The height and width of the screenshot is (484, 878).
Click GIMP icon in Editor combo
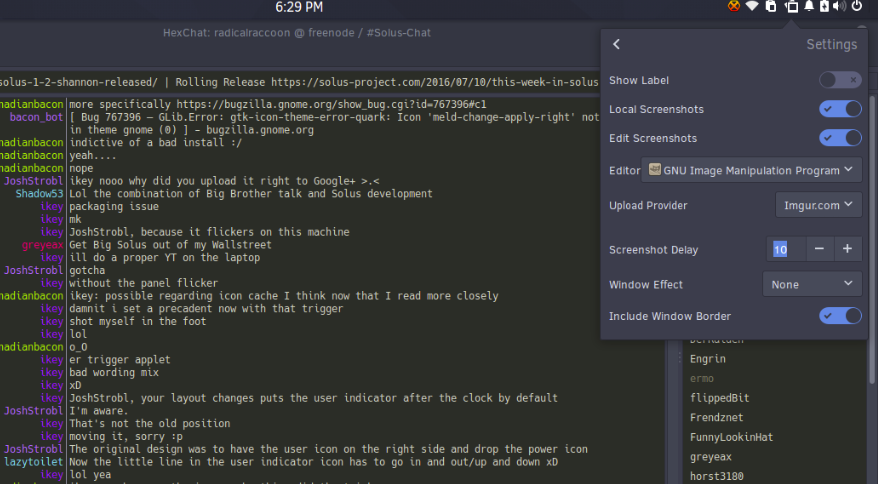[655, 169]
